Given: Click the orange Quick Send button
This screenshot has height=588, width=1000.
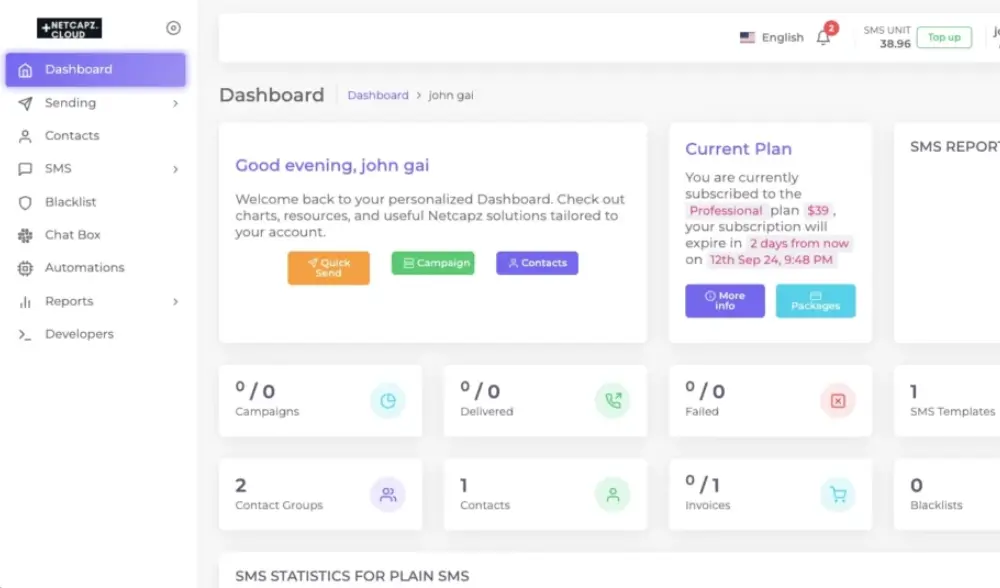Looking at the screenshot, I should [328, 268].
